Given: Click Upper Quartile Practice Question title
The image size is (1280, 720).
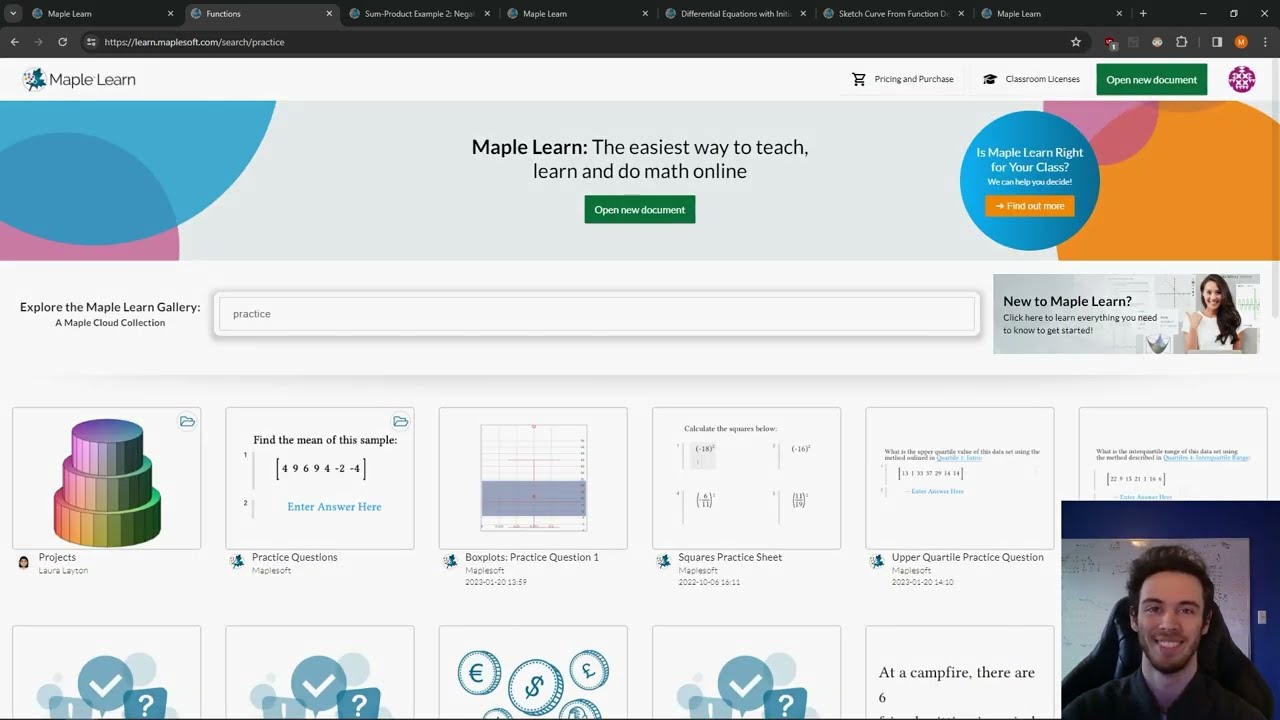Looking at the screenshot, I should pos(967,557).
